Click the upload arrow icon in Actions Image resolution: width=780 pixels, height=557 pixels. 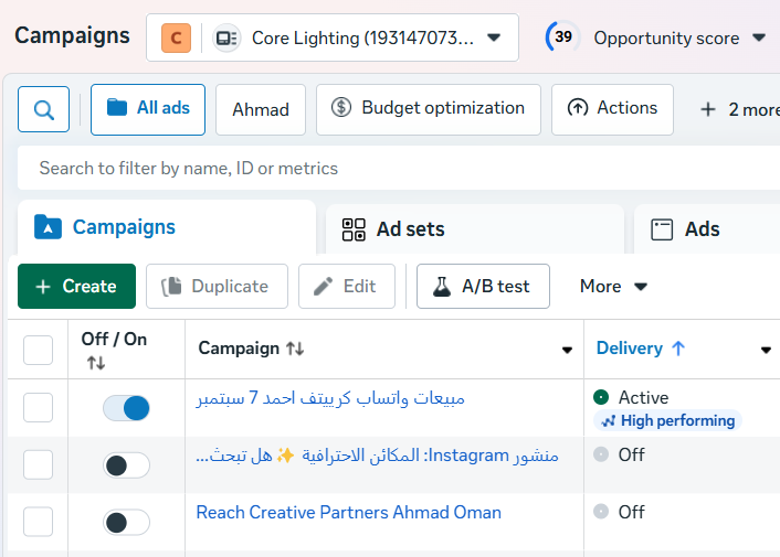578,108
